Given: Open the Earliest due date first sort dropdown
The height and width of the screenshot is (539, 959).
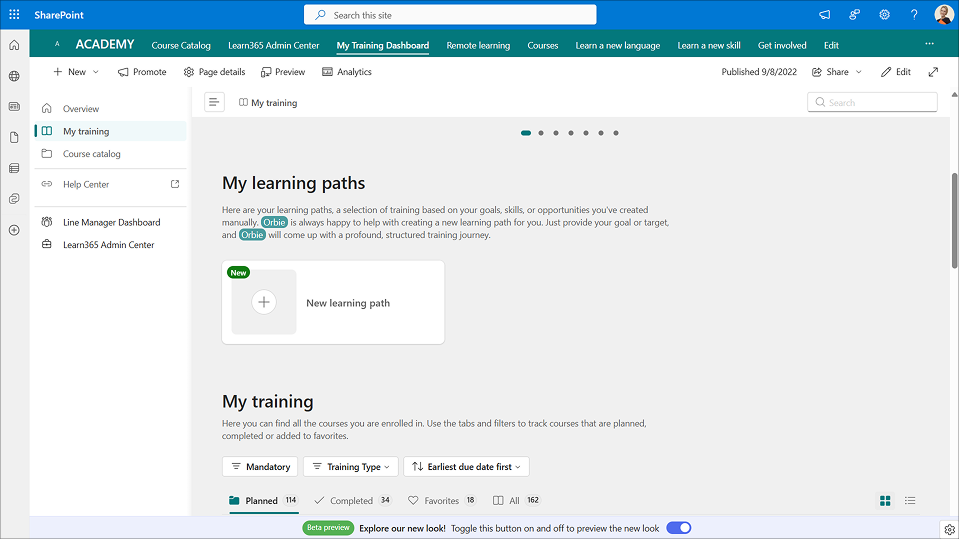Looking at the screenshot, I should (x=466, y=467).
